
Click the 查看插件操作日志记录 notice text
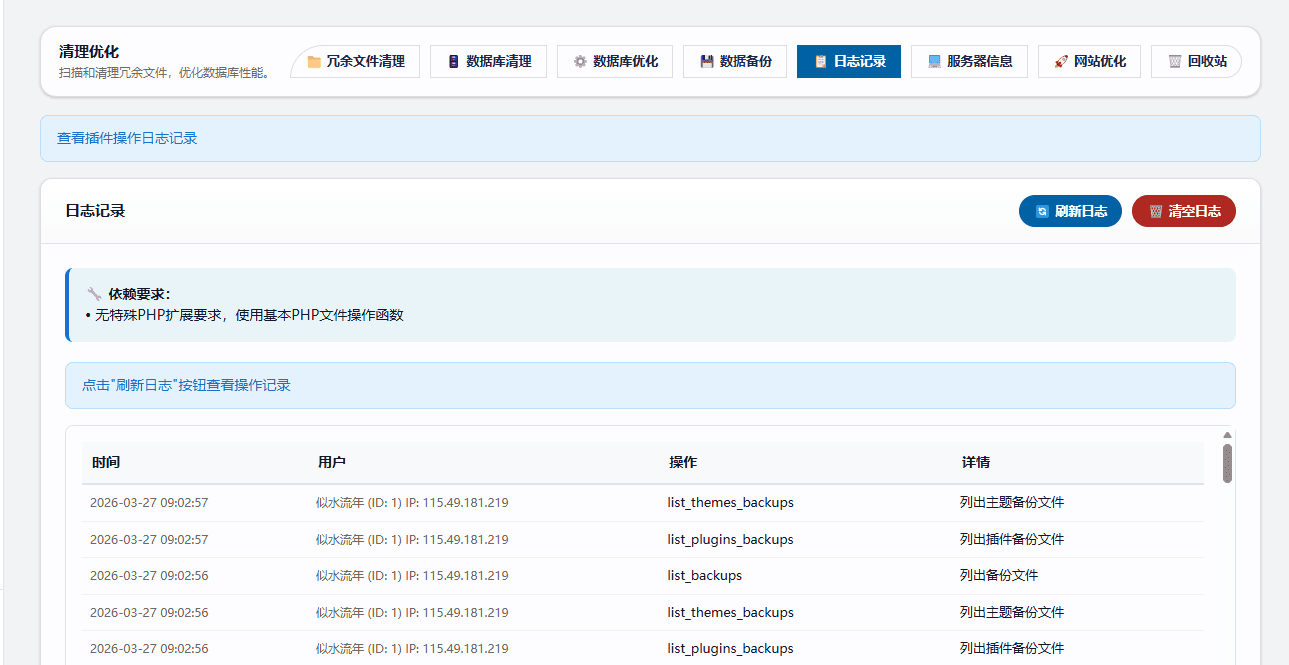click(127, 138)
